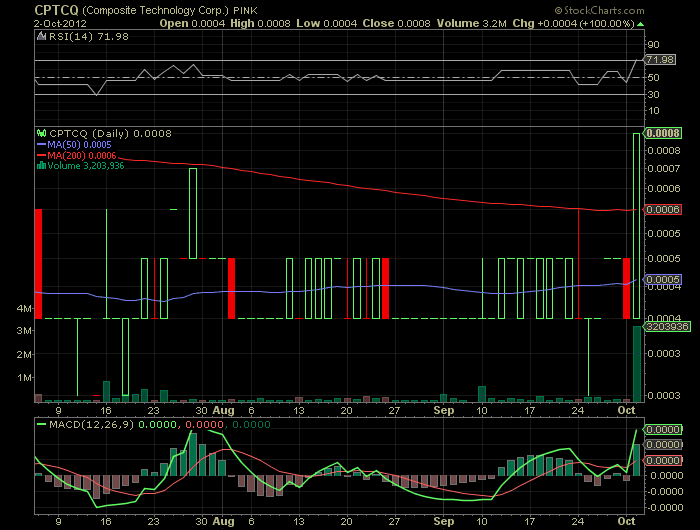Click the candlestick icon beside CPTCQ (Daily)
Viewport: 700px width, 530px height.
coord(42,133)
